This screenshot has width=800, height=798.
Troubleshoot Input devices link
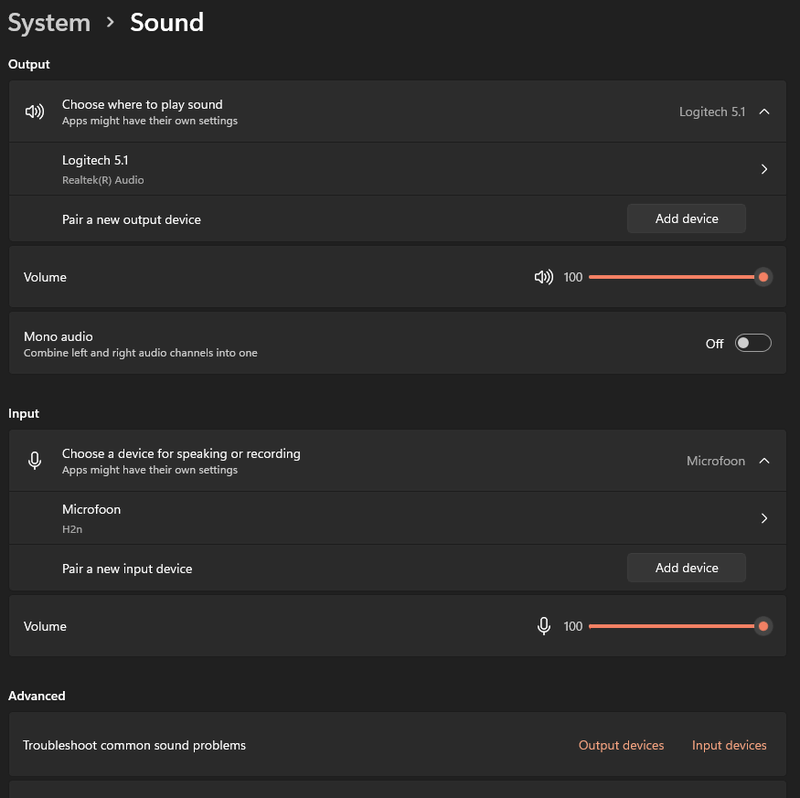[x=729, y=745]
